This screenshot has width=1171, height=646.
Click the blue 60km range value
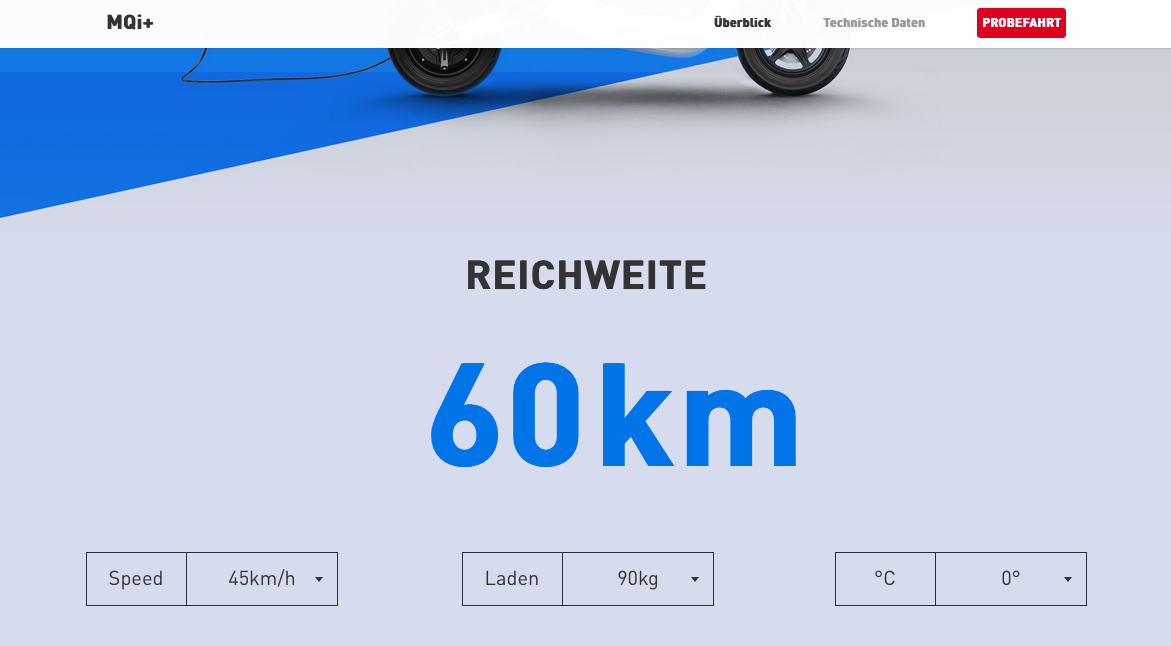[x=614, y=417]
